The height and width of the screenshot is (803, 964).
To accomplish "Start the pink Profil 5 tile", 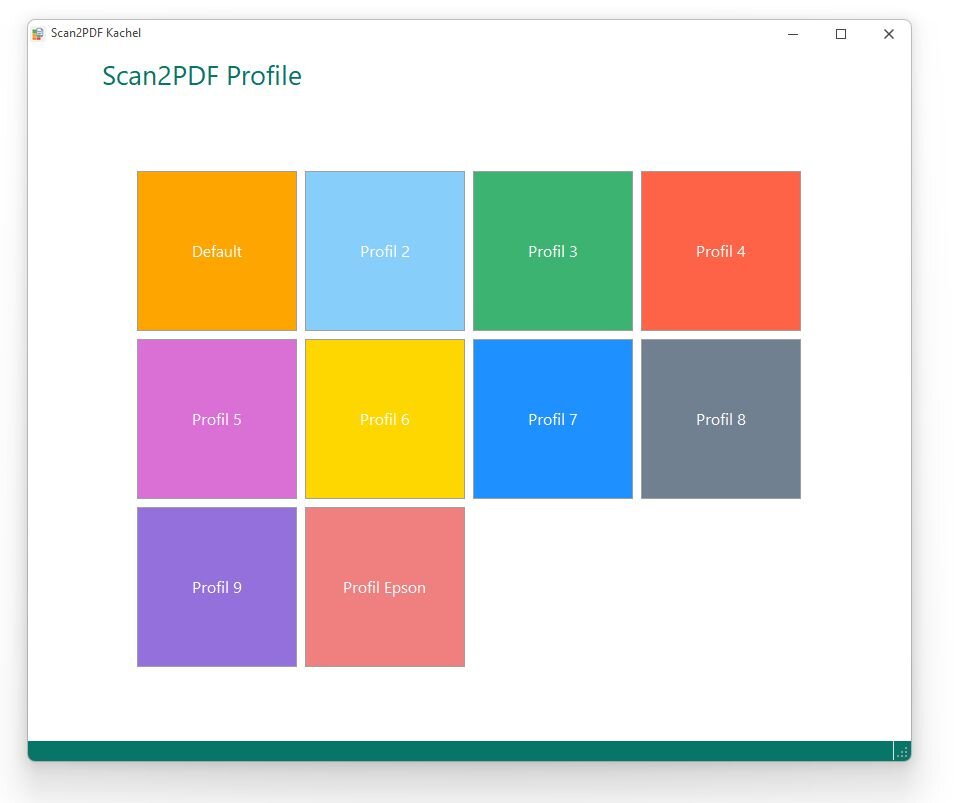I will click(217, 419).
